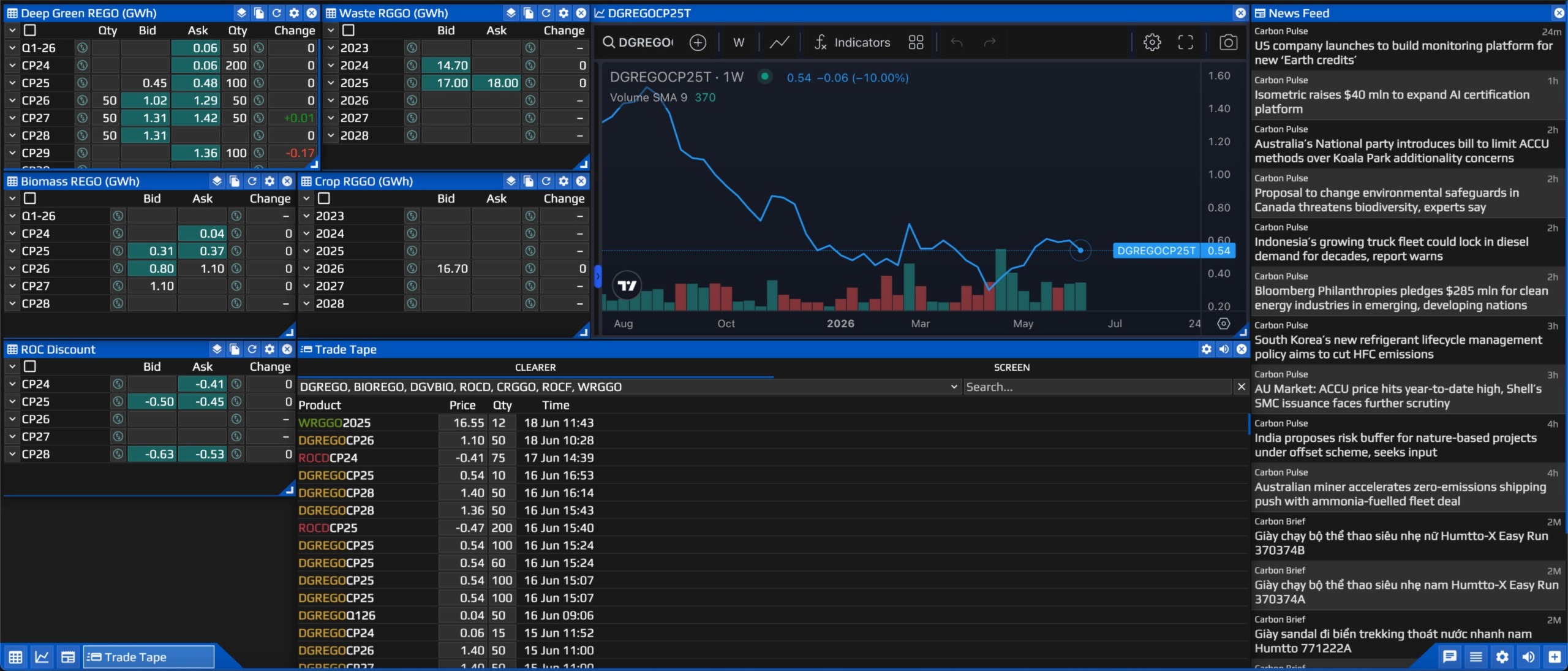Open Crop RGGO panel settings gear
The image size is (1568, 671).
point(564,181)
